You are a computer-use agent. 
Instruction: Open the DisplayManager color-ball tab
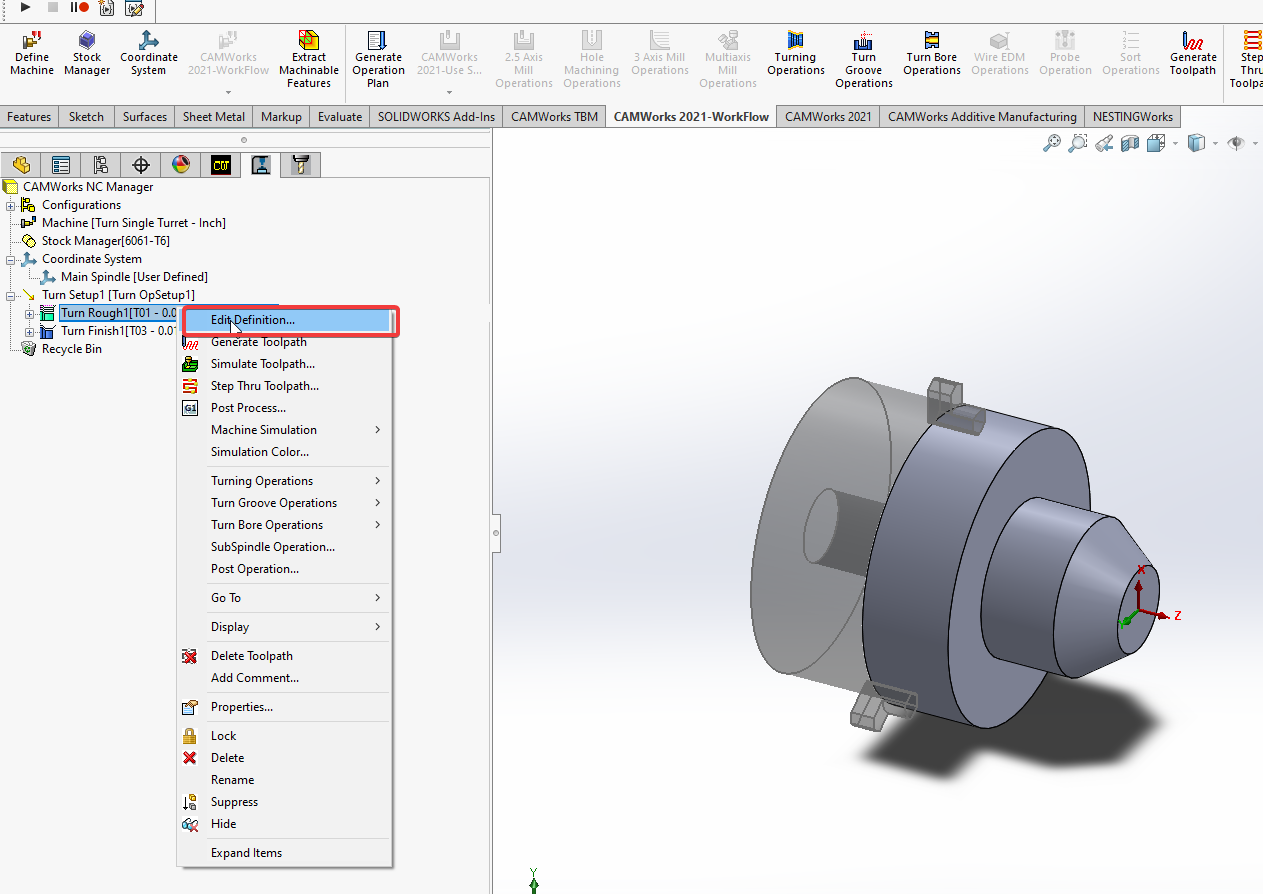tap(181, 165)
